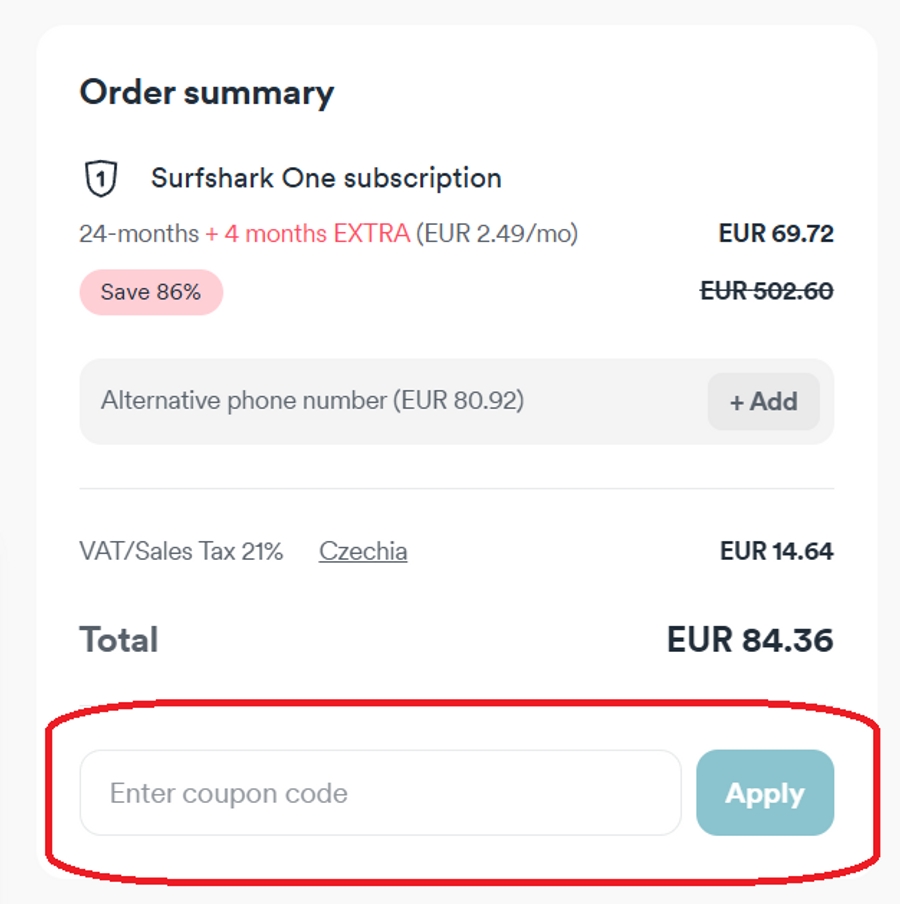
Task: Click the crossed-out EUR 502.60 price
Action: click(767, 291)
